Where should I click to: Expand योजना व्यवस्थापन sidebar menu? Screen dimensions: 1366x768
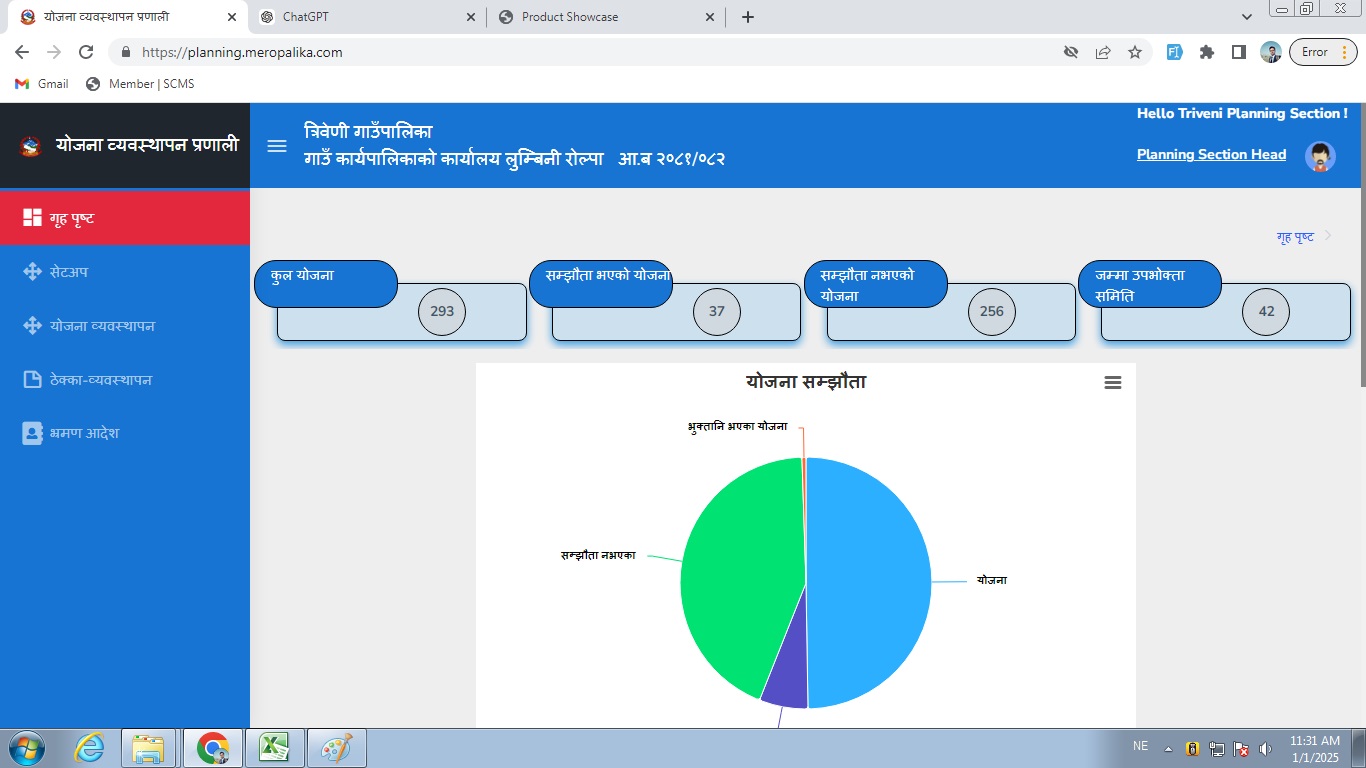pos(124,326)
